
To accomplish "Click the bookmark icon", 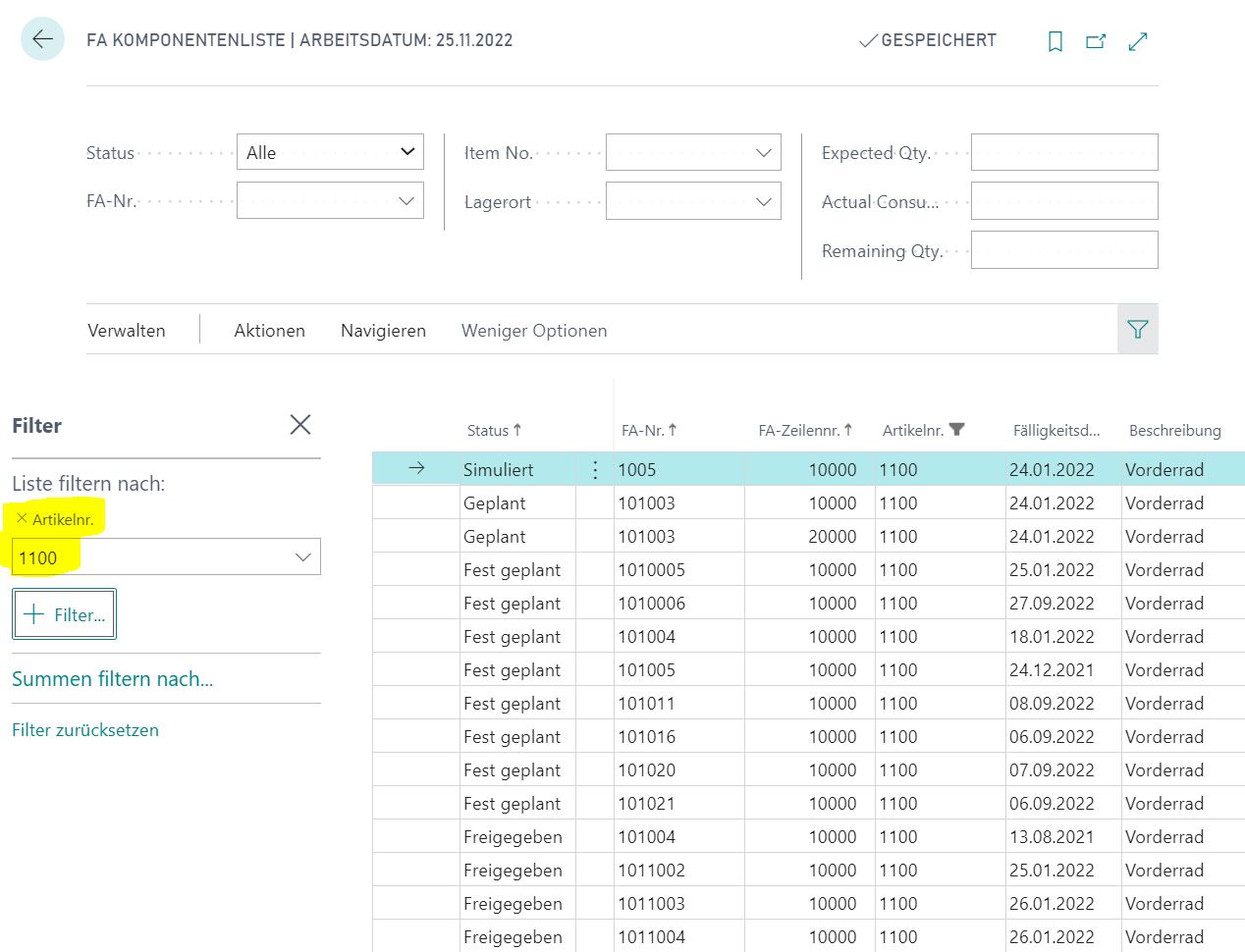I will 1056,41.
